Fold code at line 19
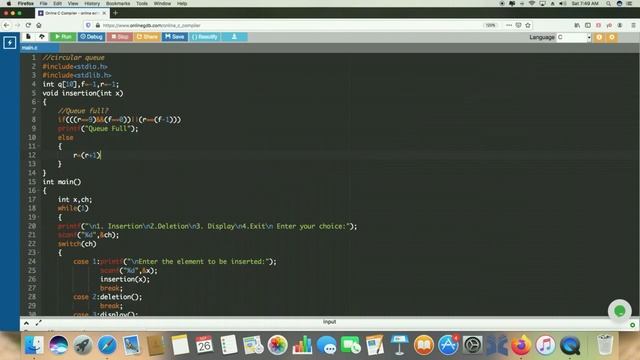The width and height of the screenshot is (640, 360). pyautogui.click(x=39, y=217)
